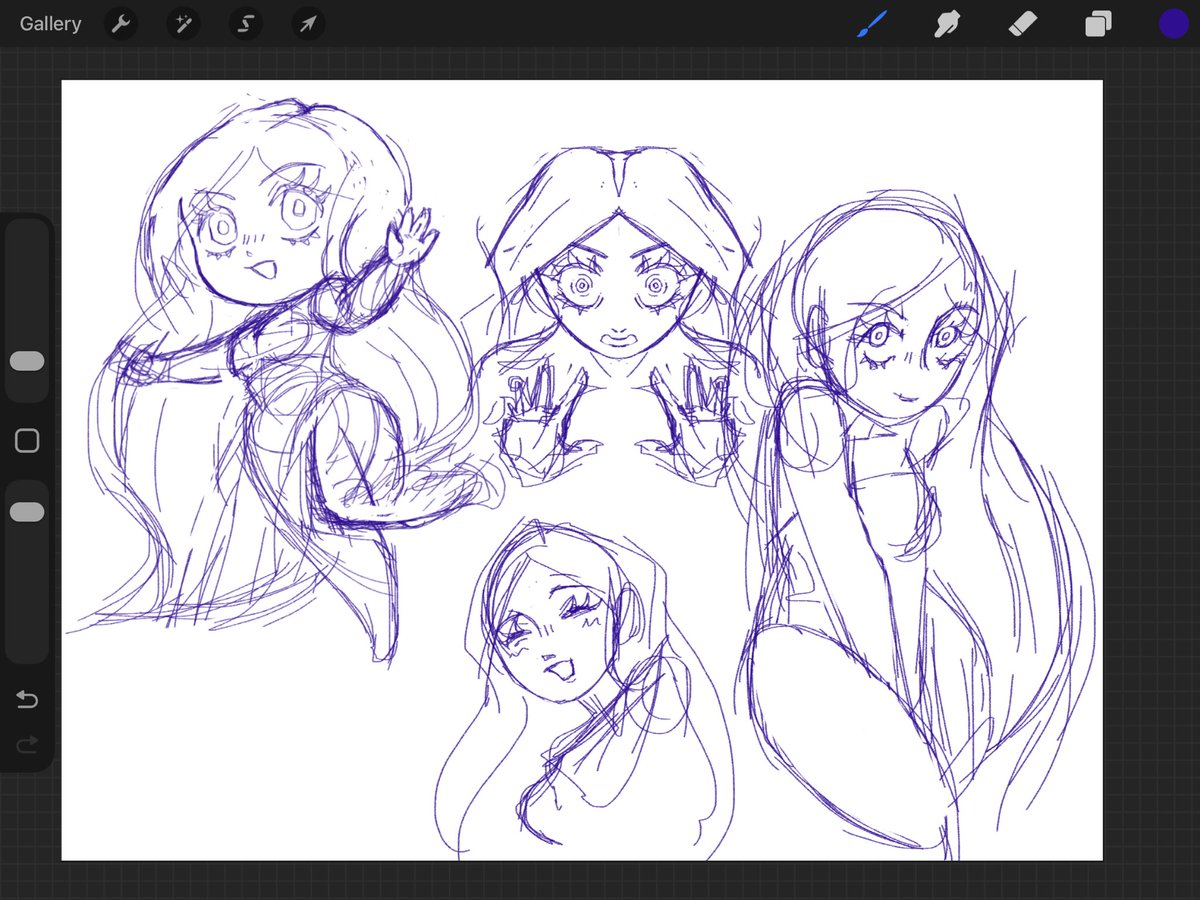Tap the sidebar Modify square button
Image resolution: width=1200 pixels, height=900 pixels.
pos(27,441)
